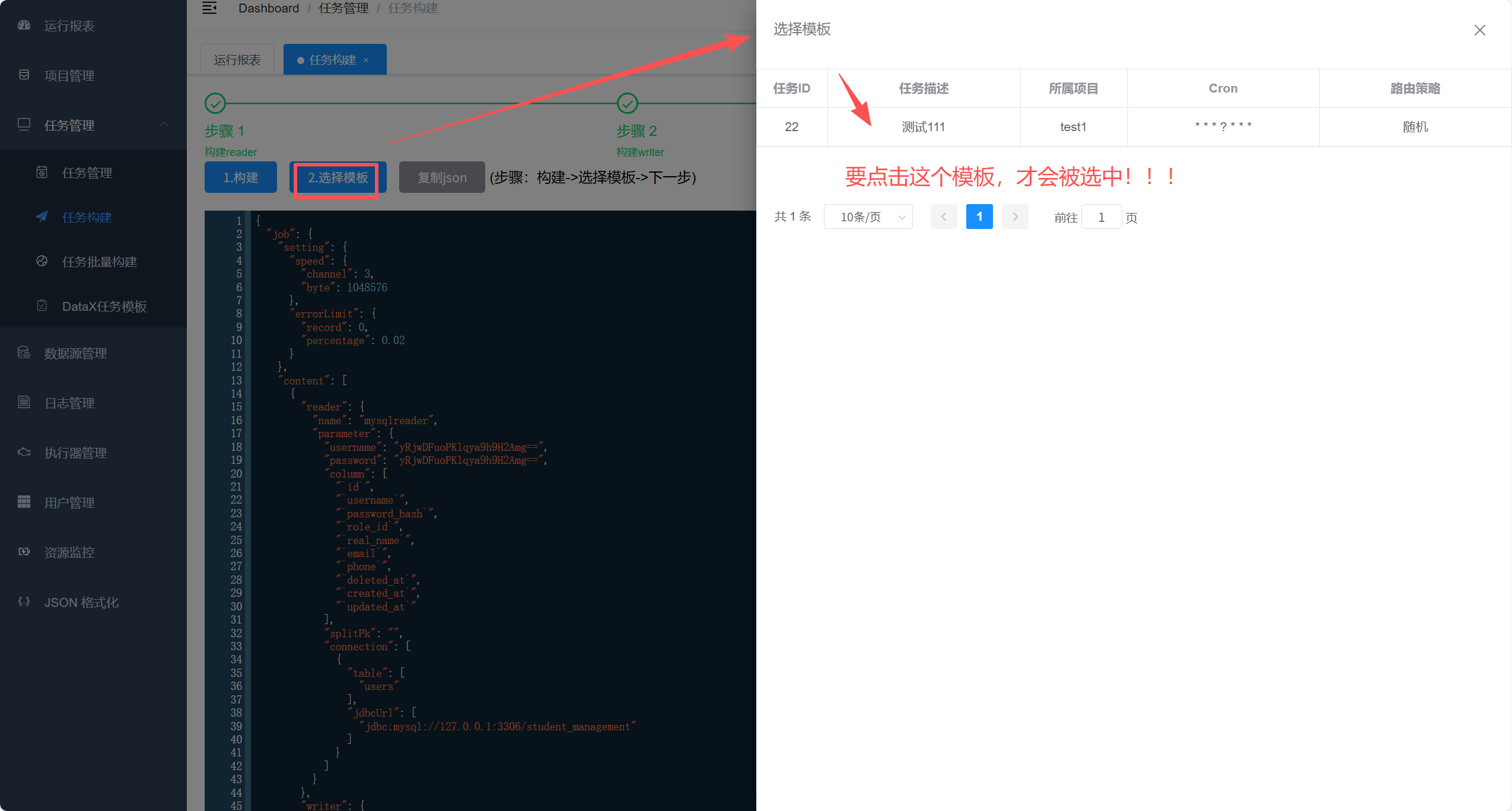Open DataX任务模板 in the sidebar
The image size is (1512, 811).
pos(104,306)
